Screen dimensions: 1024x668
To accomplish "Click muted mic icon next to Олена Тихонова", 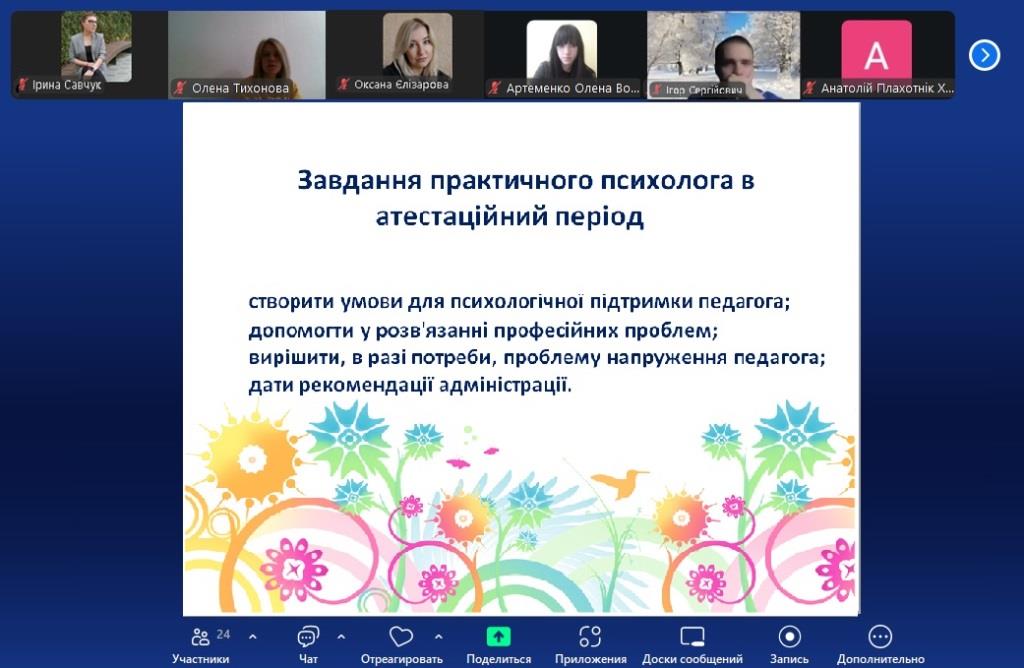I will tap(180, 88).
